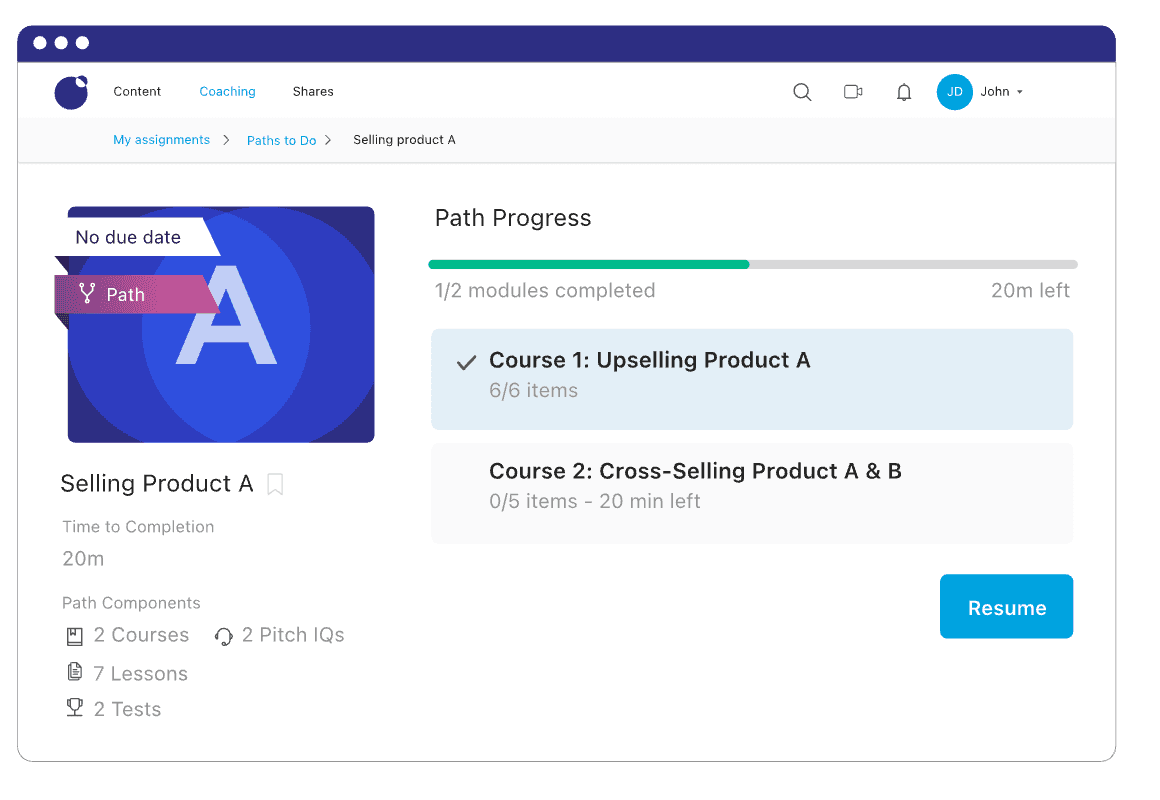Open the John account dropdown
Image resolution: width=1160 pixels, height=800 pixels.
tap(984, 91)
